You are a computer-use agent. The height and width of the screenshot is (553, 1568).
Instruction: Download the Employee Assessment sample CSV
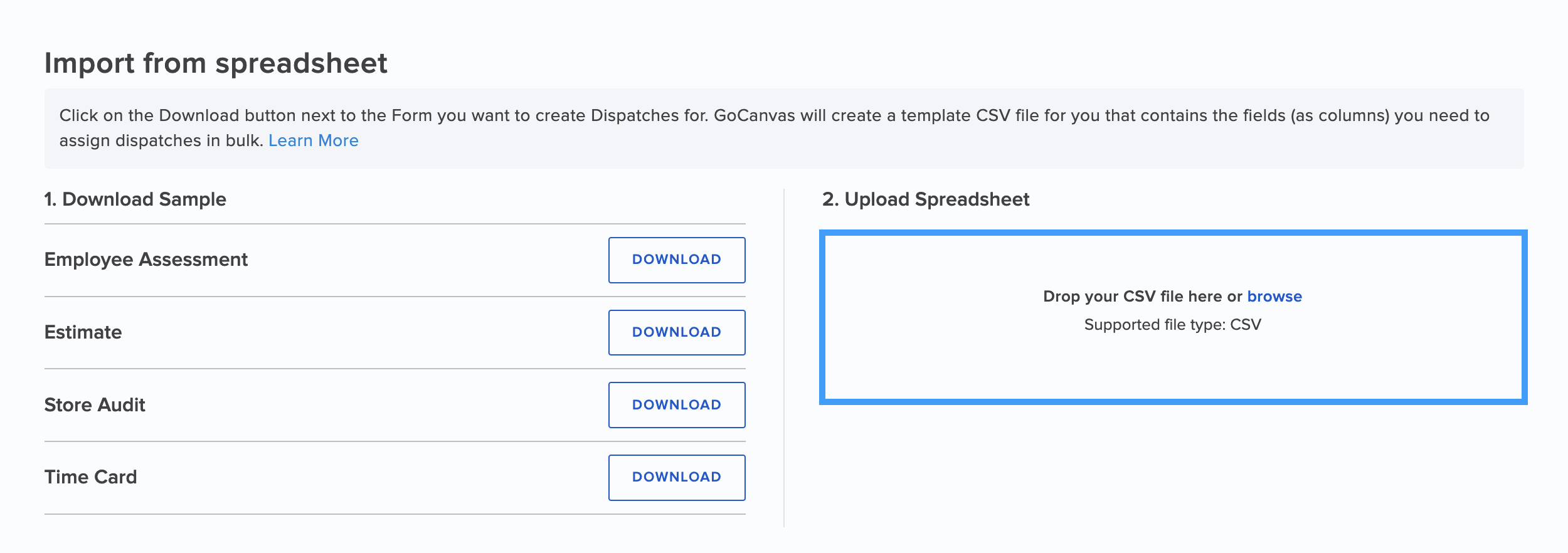(x=676, y=259)
